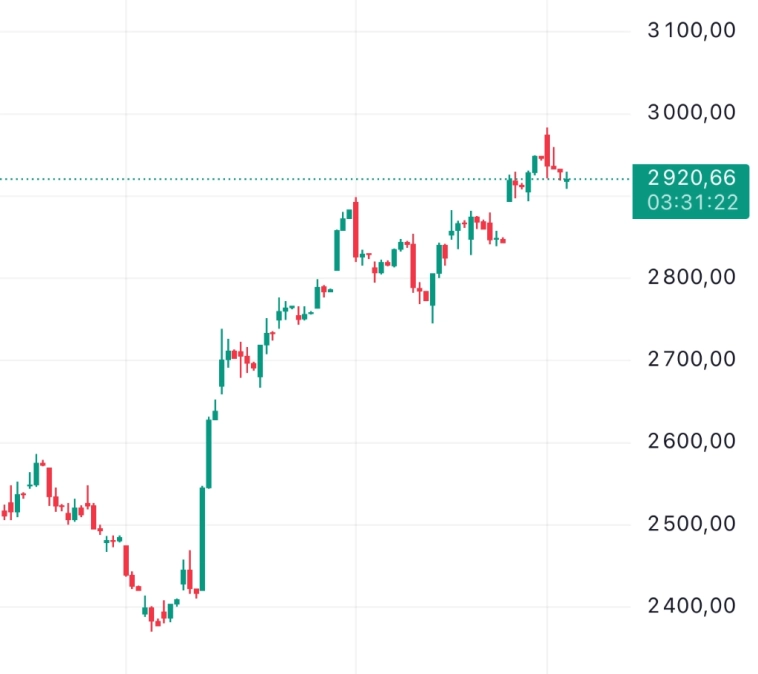Click the dotted current price line
Viewport: 758px width, 674px height.
click(x=300, y=179)
